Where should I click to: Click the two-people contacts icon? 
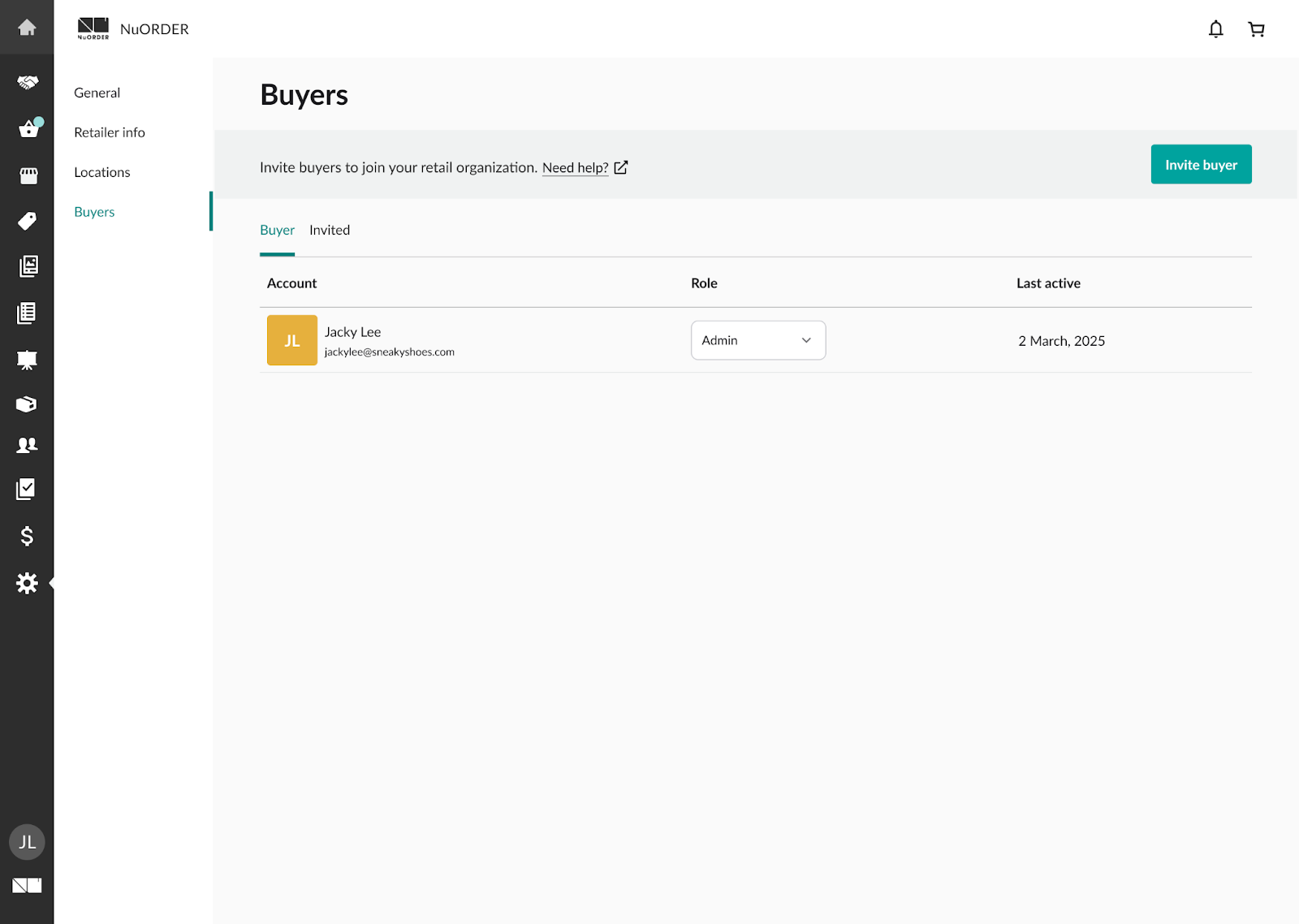[27, 445]
